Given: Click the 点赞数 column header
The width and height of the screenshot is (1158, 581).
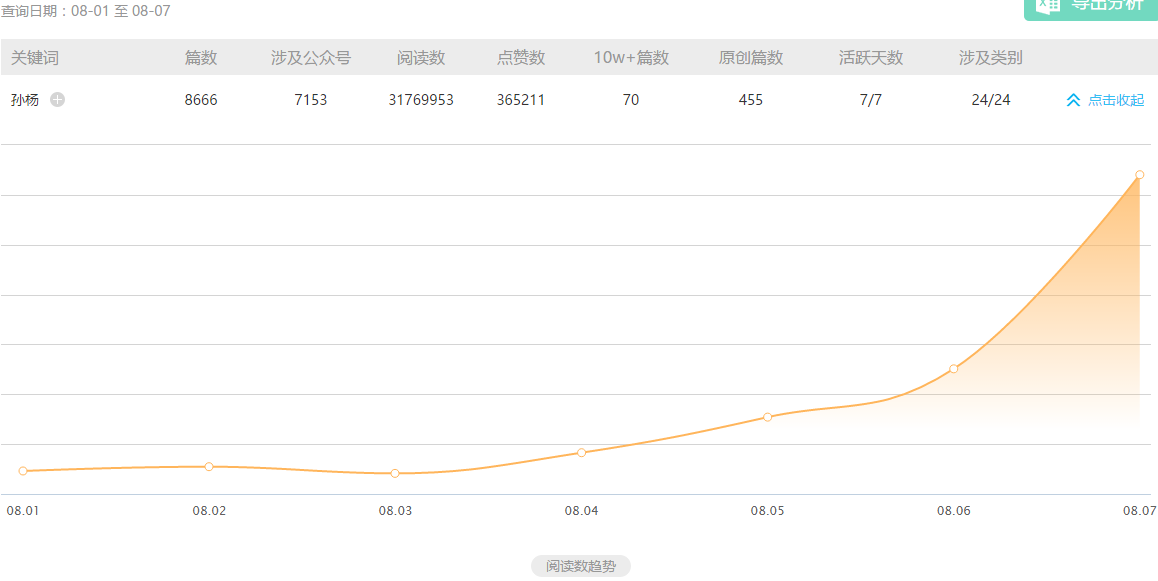Looking at the screenshot, I should [520, 58].
